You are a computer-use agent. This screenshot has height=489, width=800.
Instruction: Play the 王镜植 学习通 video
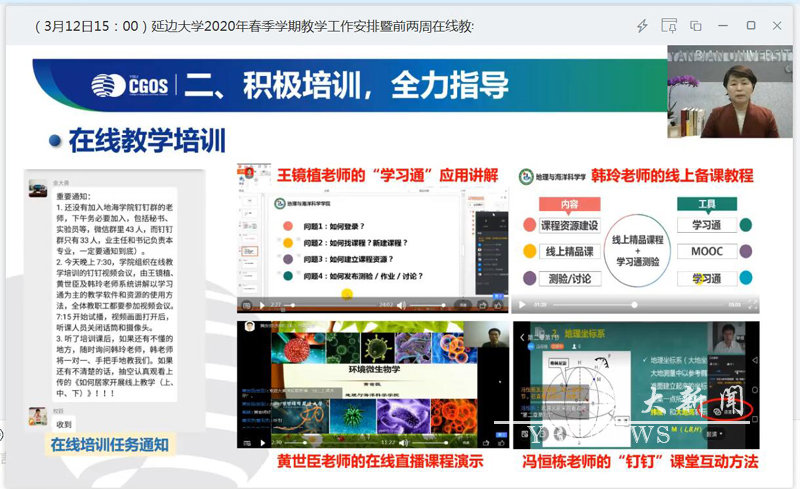[x=262, y=304]
